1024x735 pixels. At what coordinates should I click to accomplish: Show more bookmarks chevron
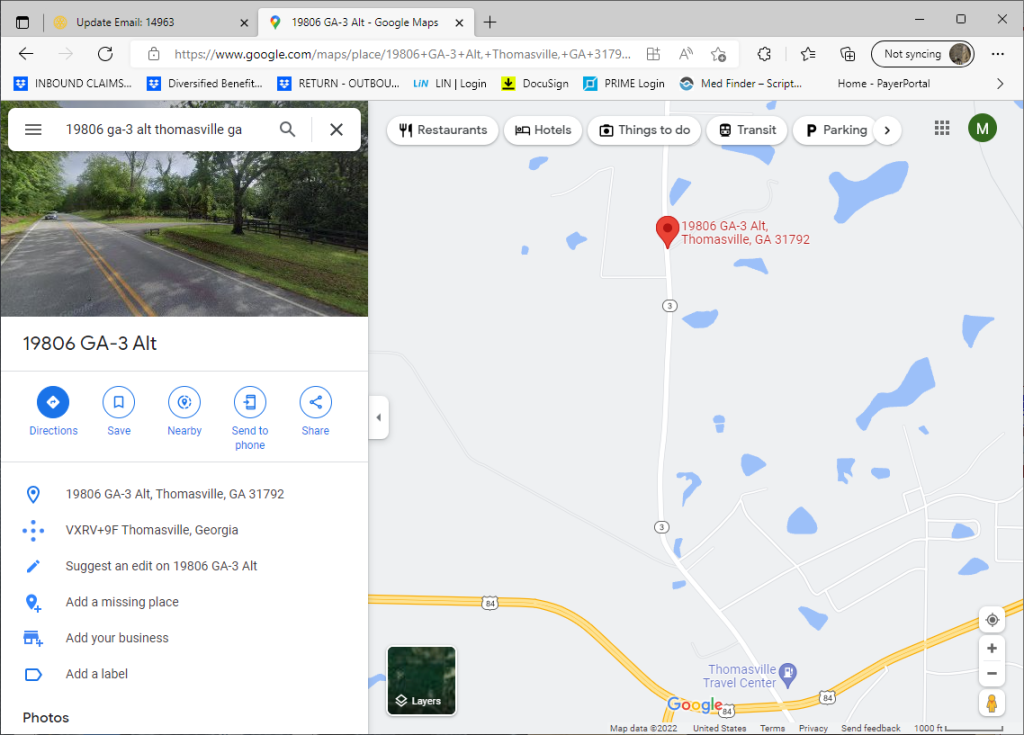coord(999,84)
